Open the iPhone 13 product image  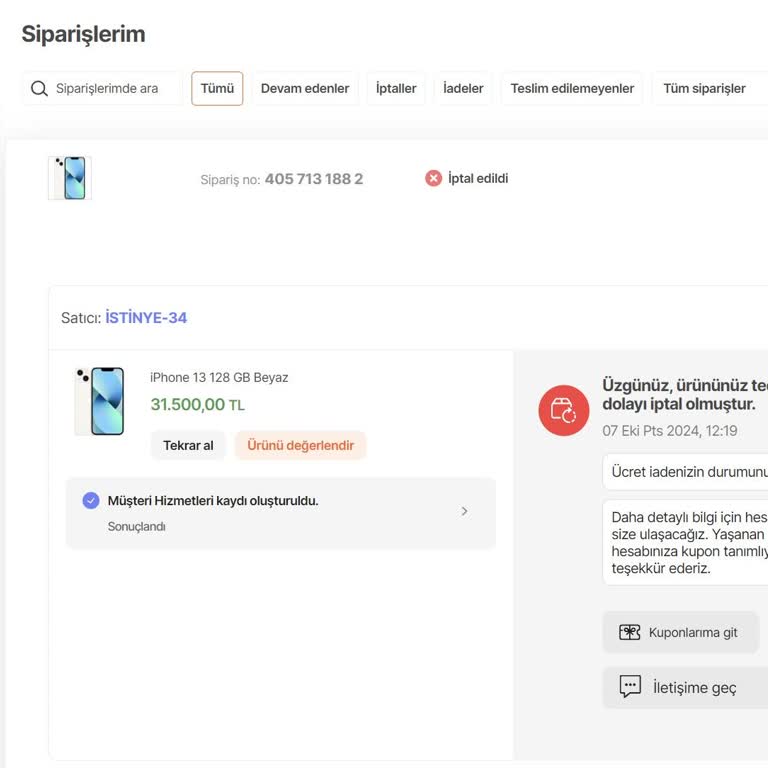[100, 401]
